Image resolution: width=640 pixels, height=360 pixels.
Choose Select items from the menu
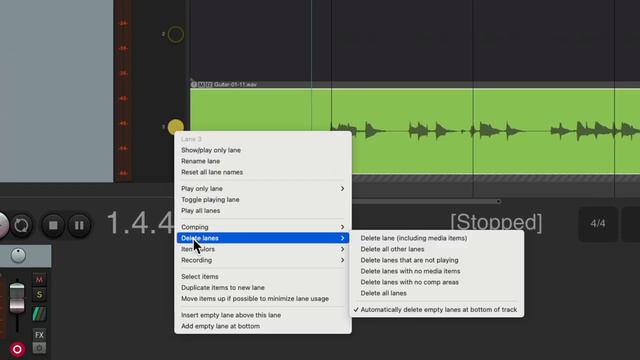(x=262, y=277)
